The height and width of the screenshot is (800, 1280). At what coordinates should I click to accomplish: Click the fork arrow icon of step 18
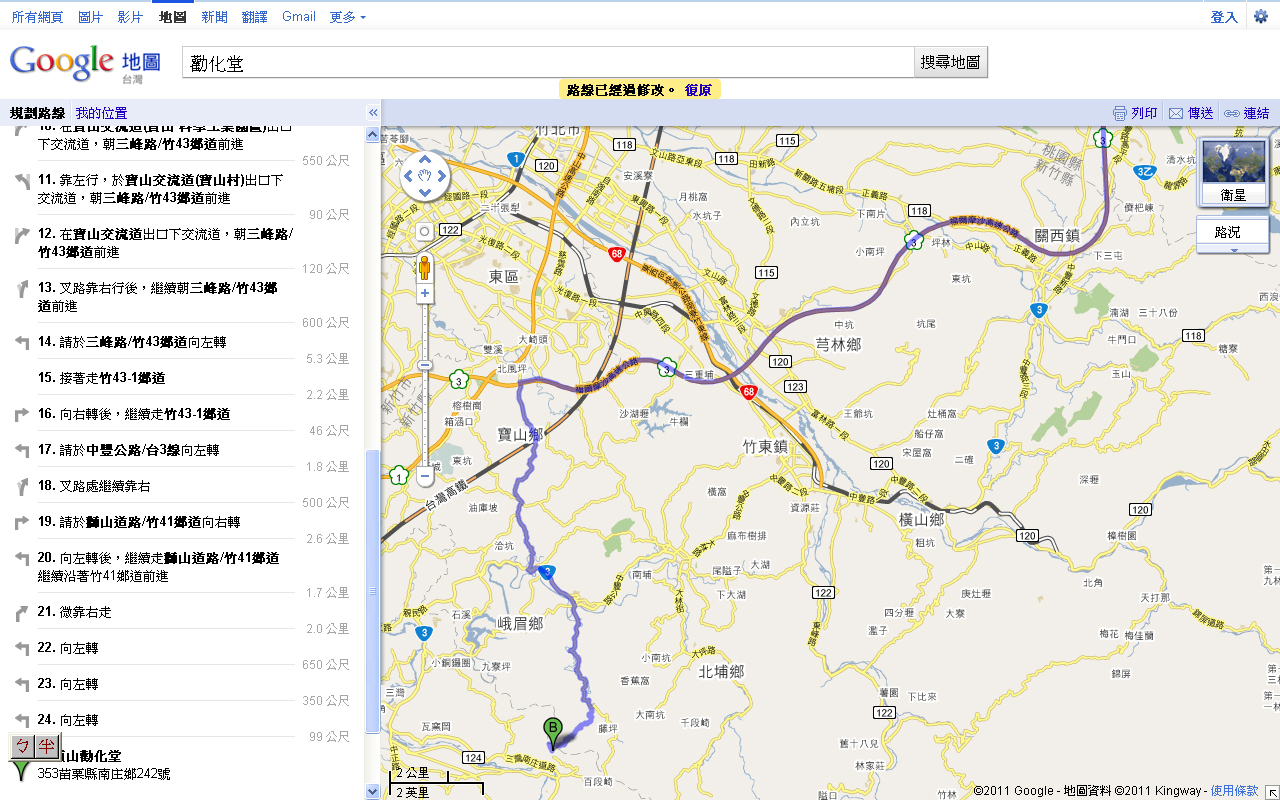click(23, 486)
